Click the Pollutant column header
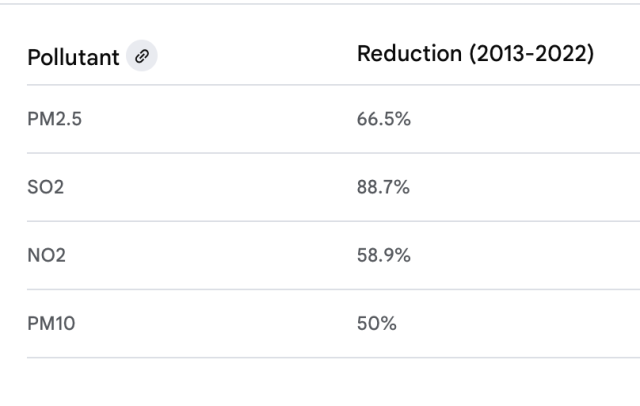 (73, 56)
